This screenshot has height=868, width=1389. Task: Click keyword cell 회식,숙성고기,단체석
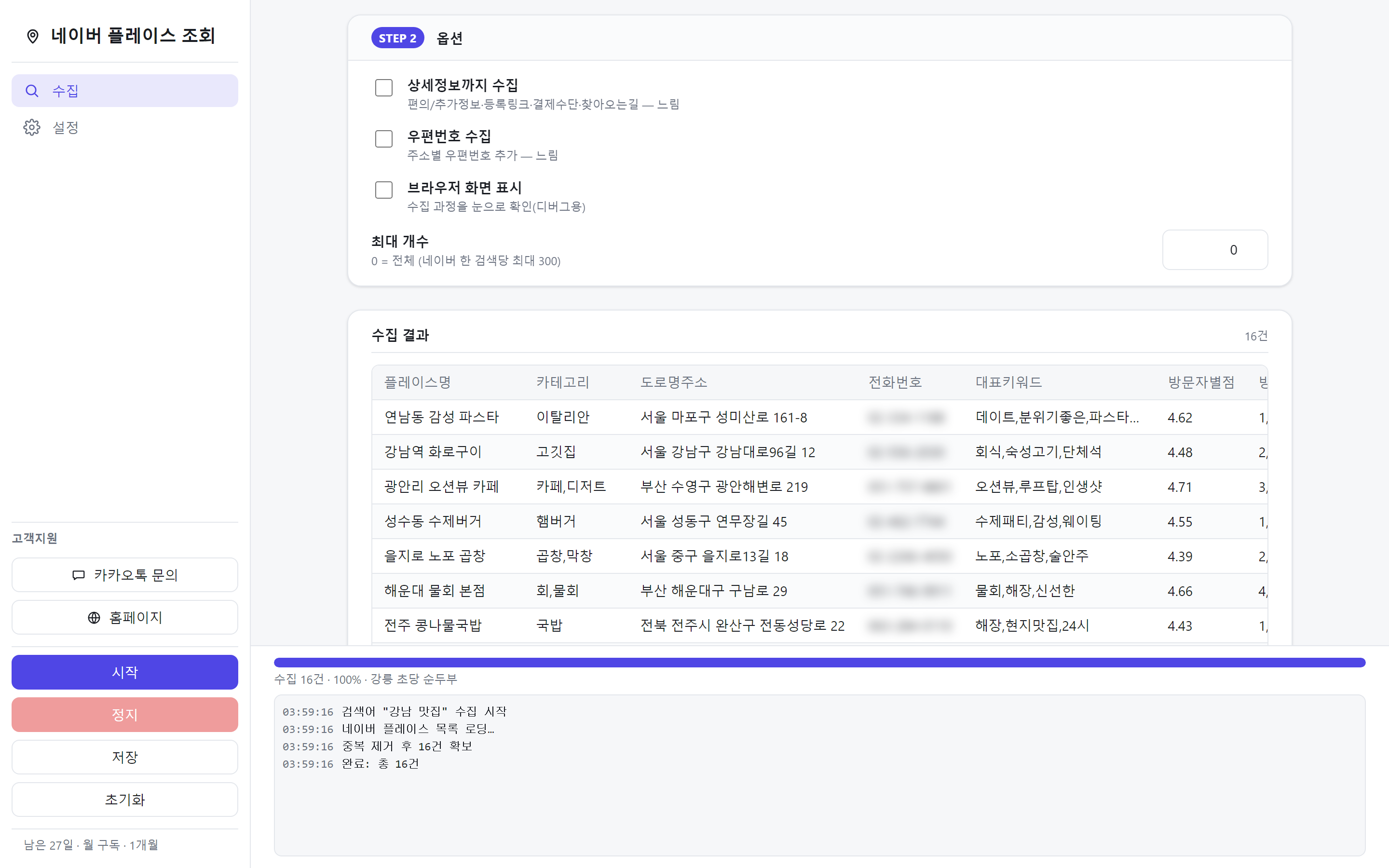point(1038,452)
